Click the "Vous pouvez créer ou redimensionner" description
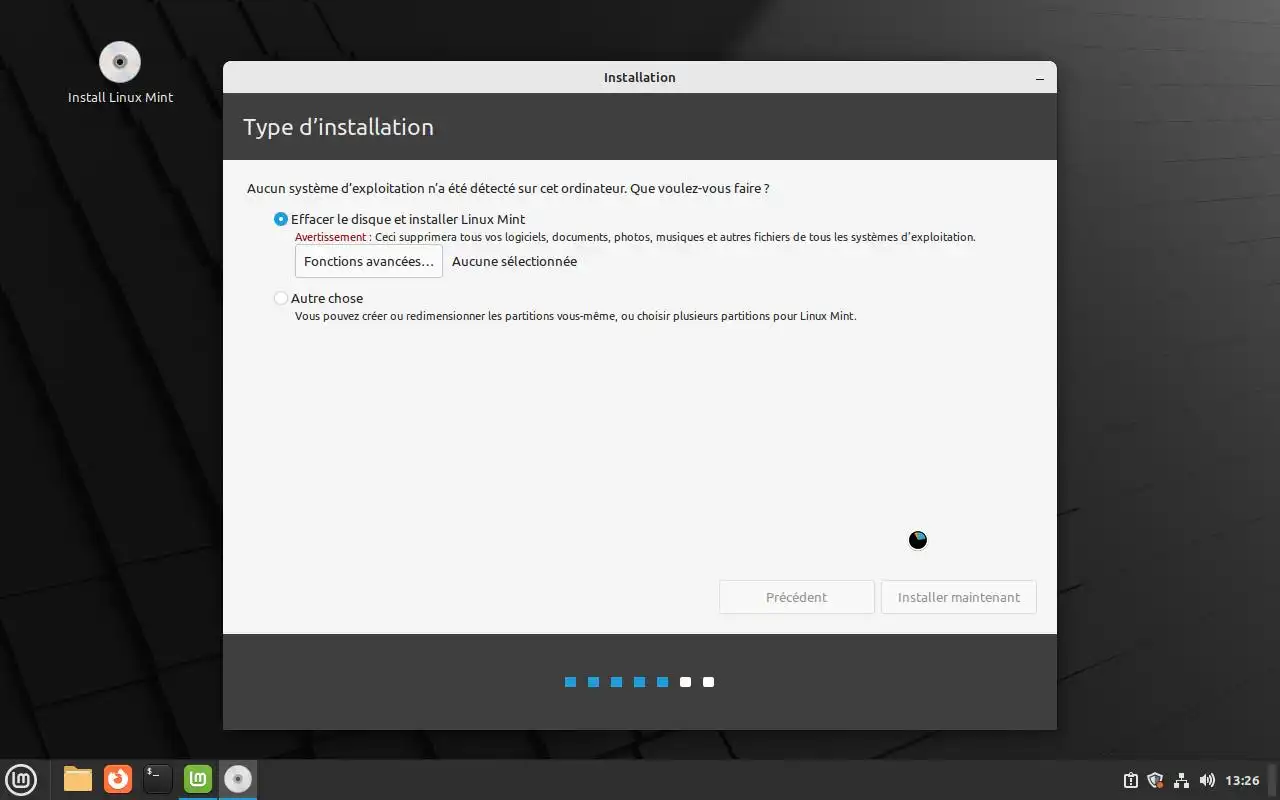Screen dimensions: 1280x800 tap(575, 316)
